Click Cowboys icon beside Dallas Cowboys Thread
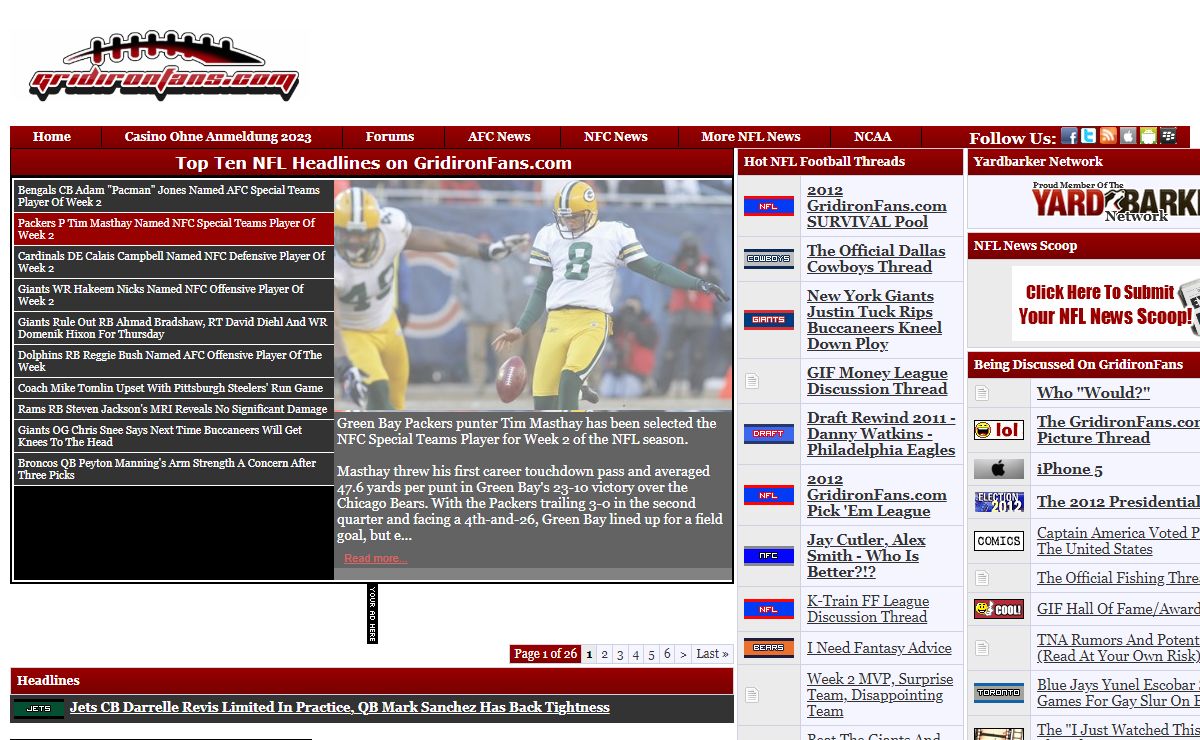 click(x=769, y=259)
